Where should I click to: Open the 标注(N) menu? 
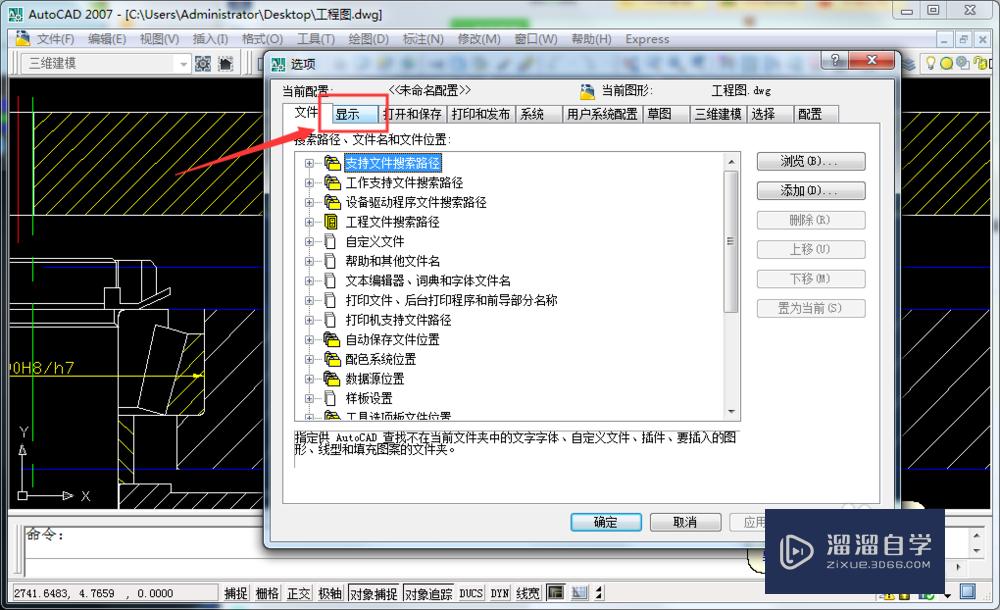tap(423, 39)
